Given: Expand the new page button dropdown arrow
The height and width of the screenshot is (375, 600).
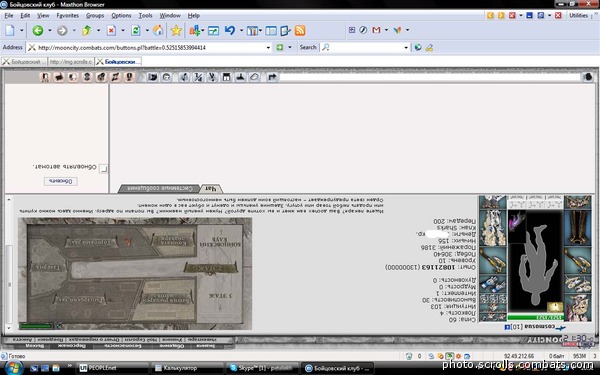Looking at the screenshot, I should (21, 31).
